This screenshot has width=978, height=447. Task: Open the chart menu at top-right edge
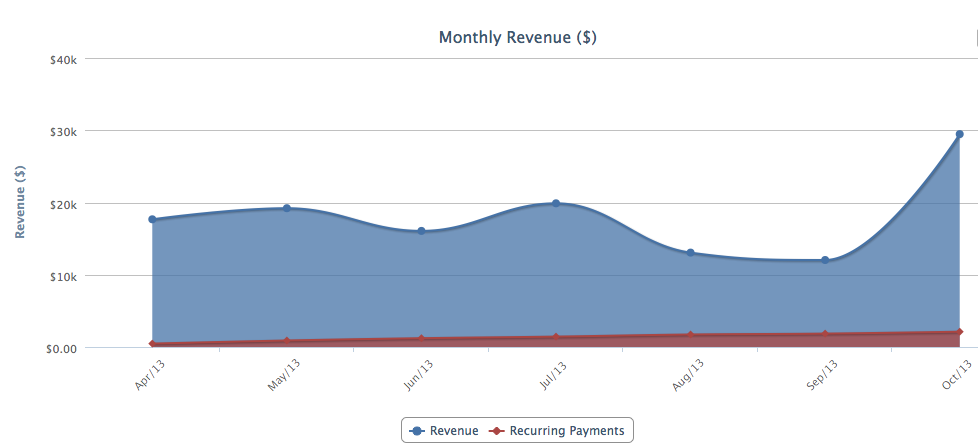point(974,37)
